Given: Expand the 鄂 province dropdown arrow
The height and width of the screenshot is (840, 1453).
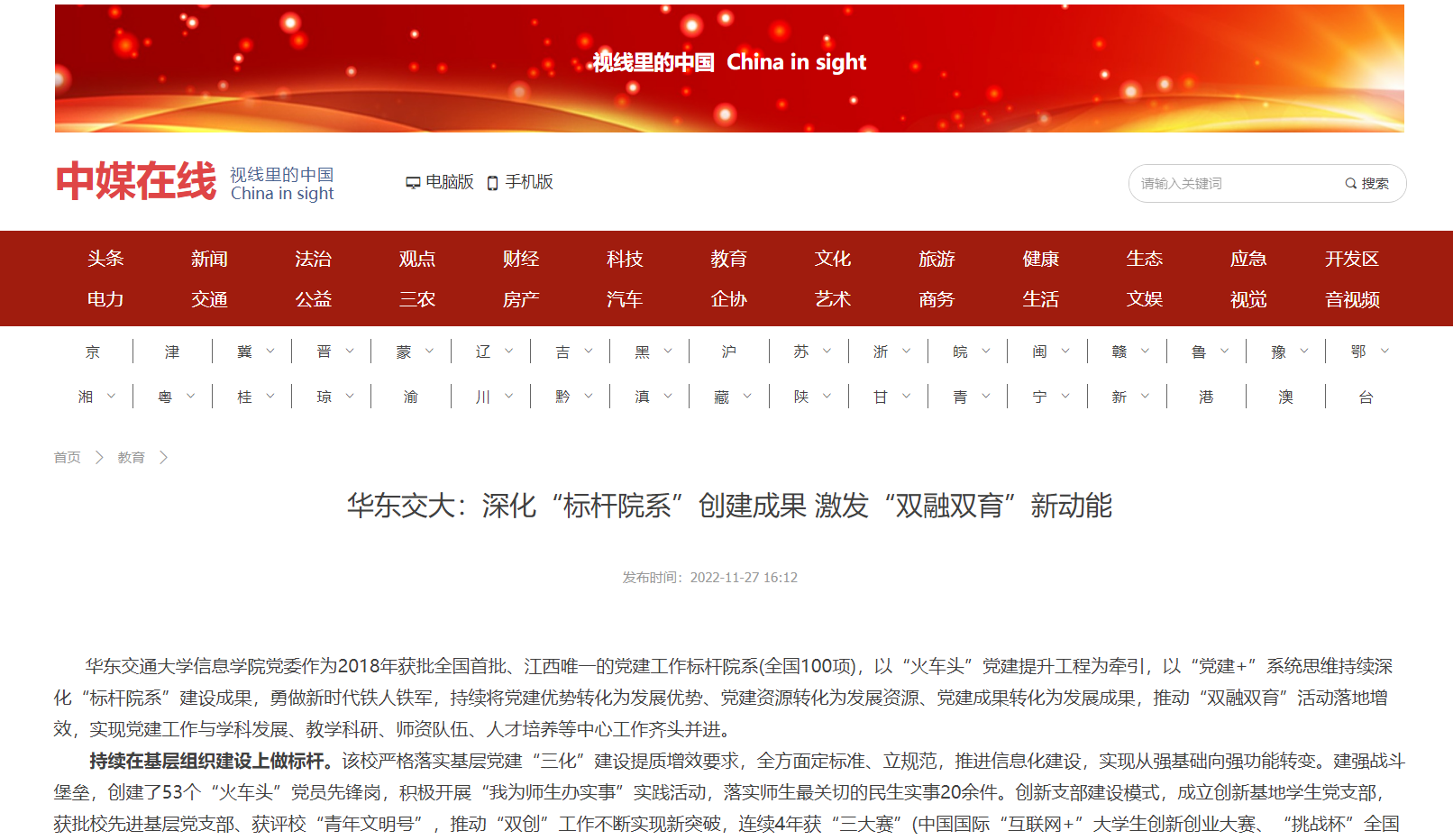Looking at the screenshot, I should click(1384, 352).
